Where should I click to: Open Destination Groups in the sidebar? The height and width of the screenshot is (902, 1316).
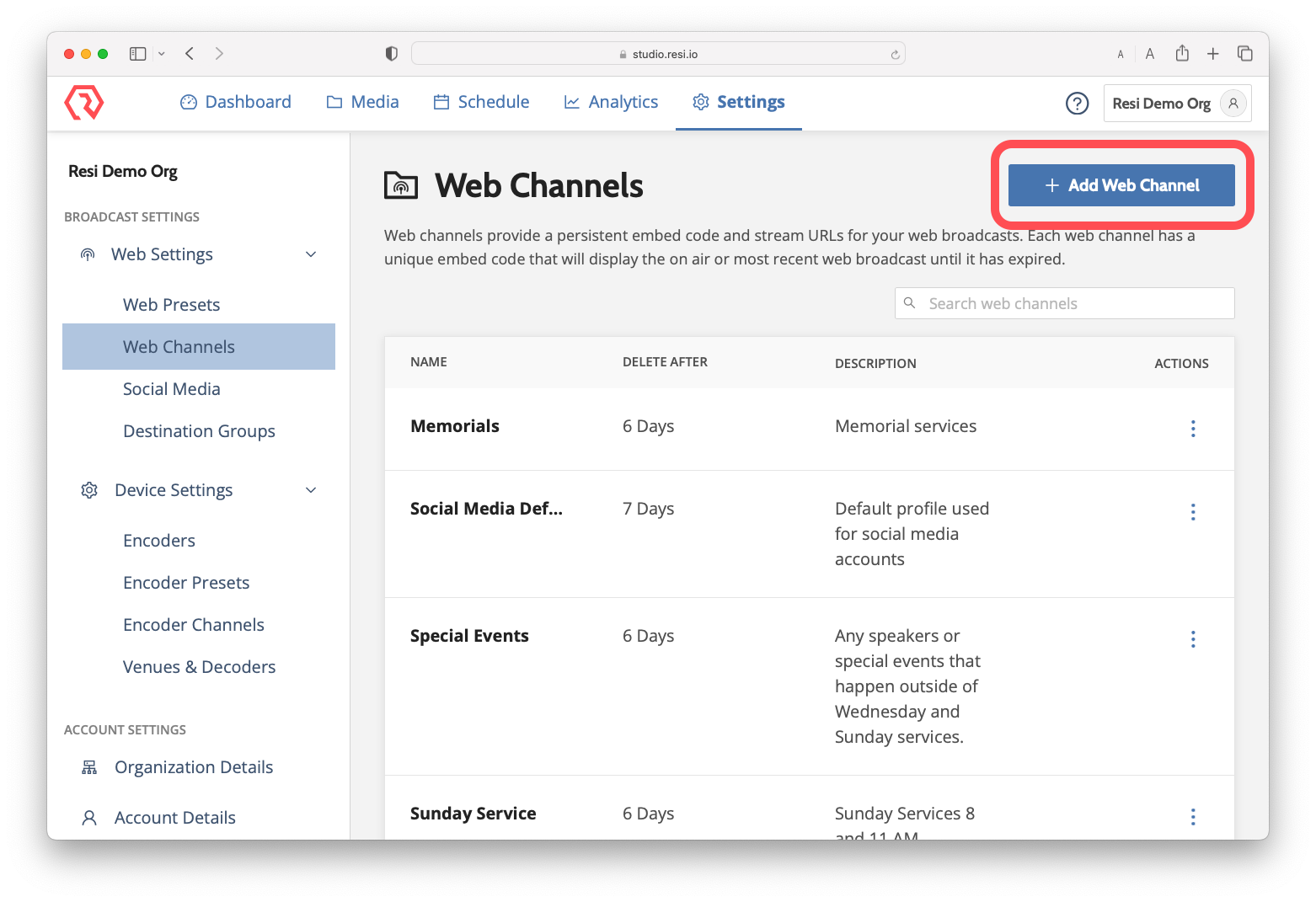click(x=199, y=431)
